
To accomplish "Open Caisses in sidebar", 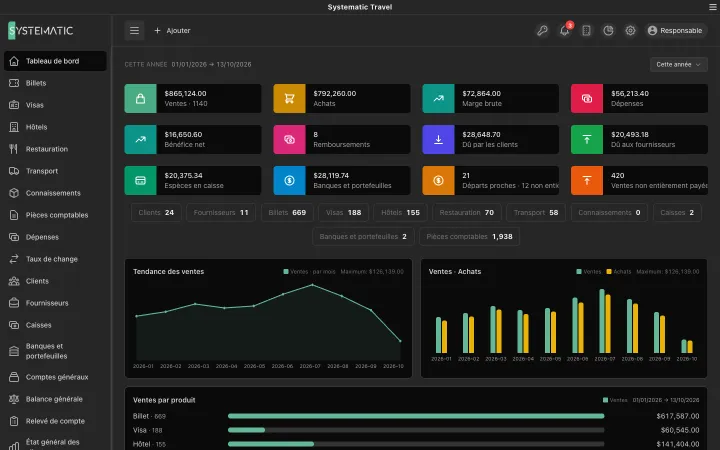I will (x=55, y=325).
